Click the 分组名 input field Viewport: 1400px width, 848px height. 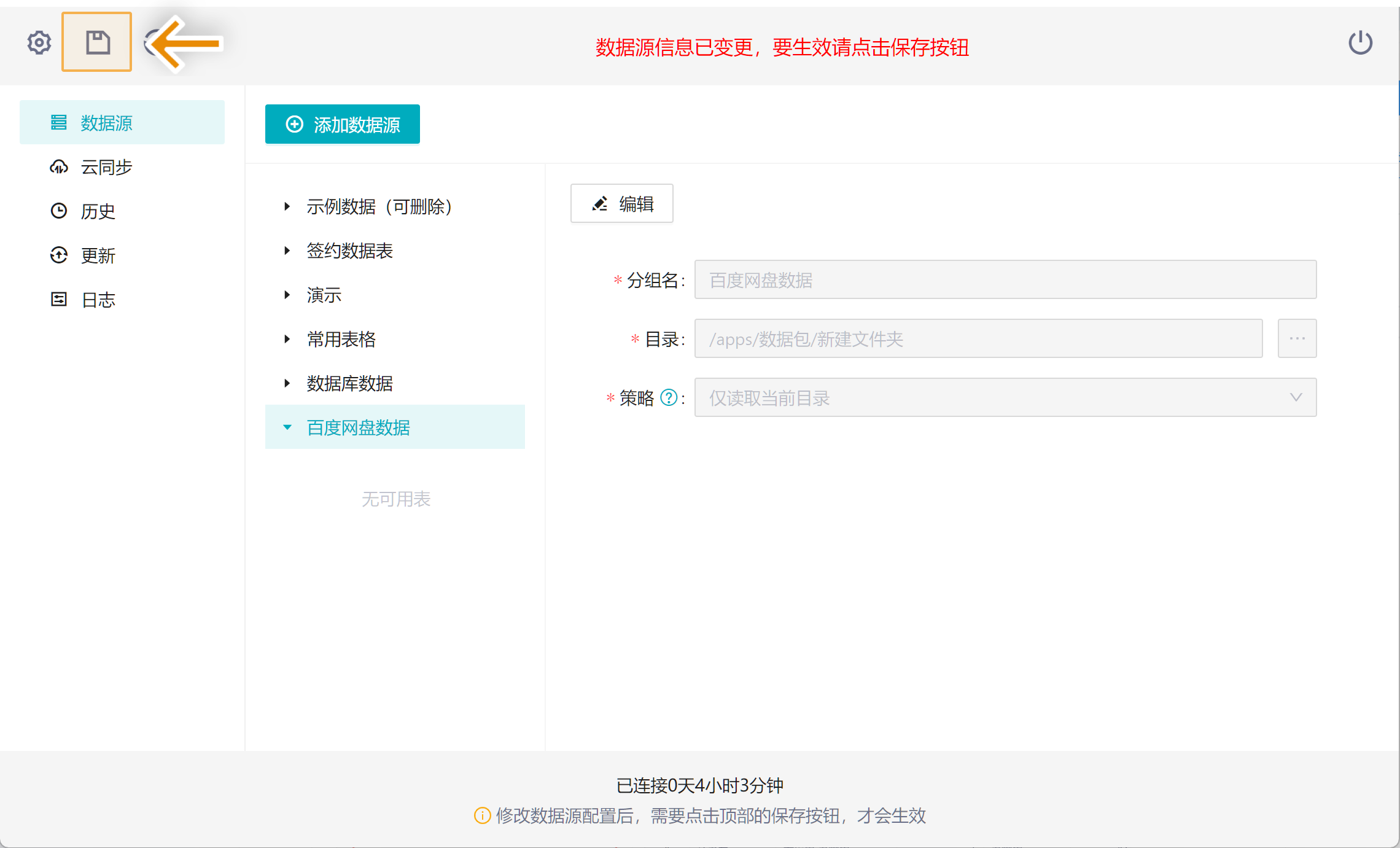click(1005, 280)
